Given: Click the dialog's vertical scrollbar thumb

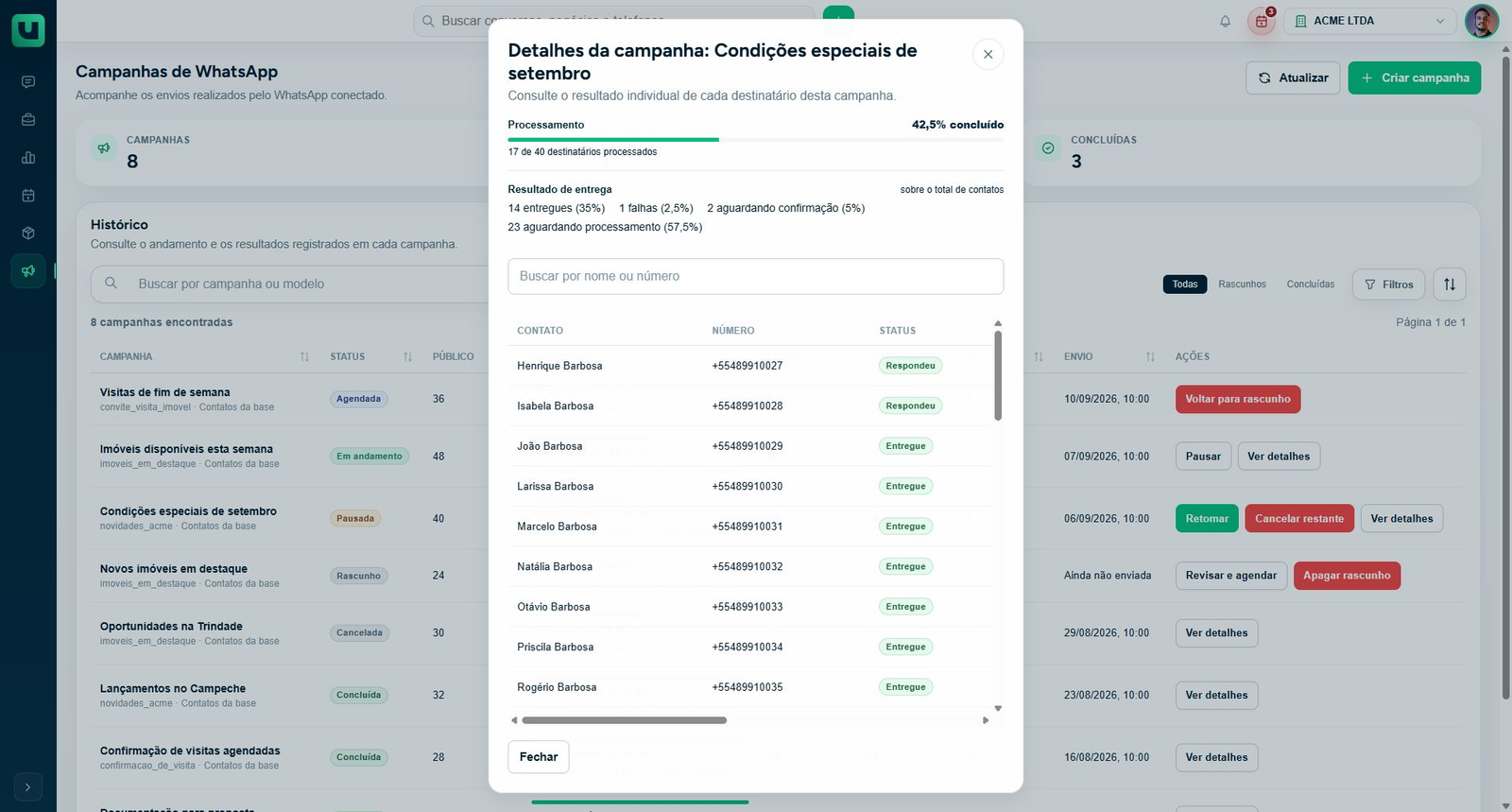Looking at the screenshot, I should [x=998, y=375].
